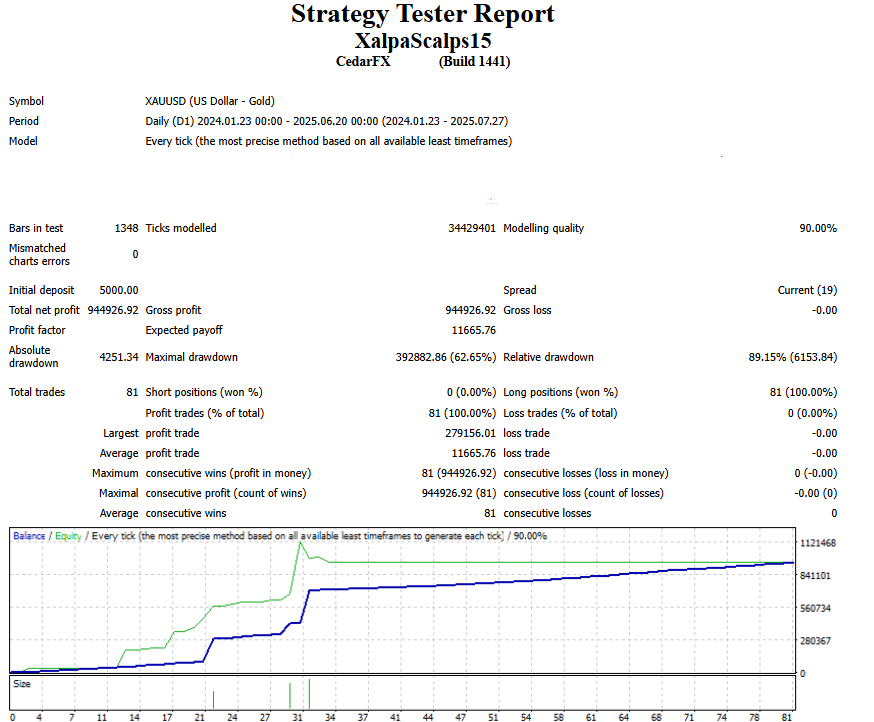
Task: Click ticks modelled value 34429401
Action: (472, 228)
